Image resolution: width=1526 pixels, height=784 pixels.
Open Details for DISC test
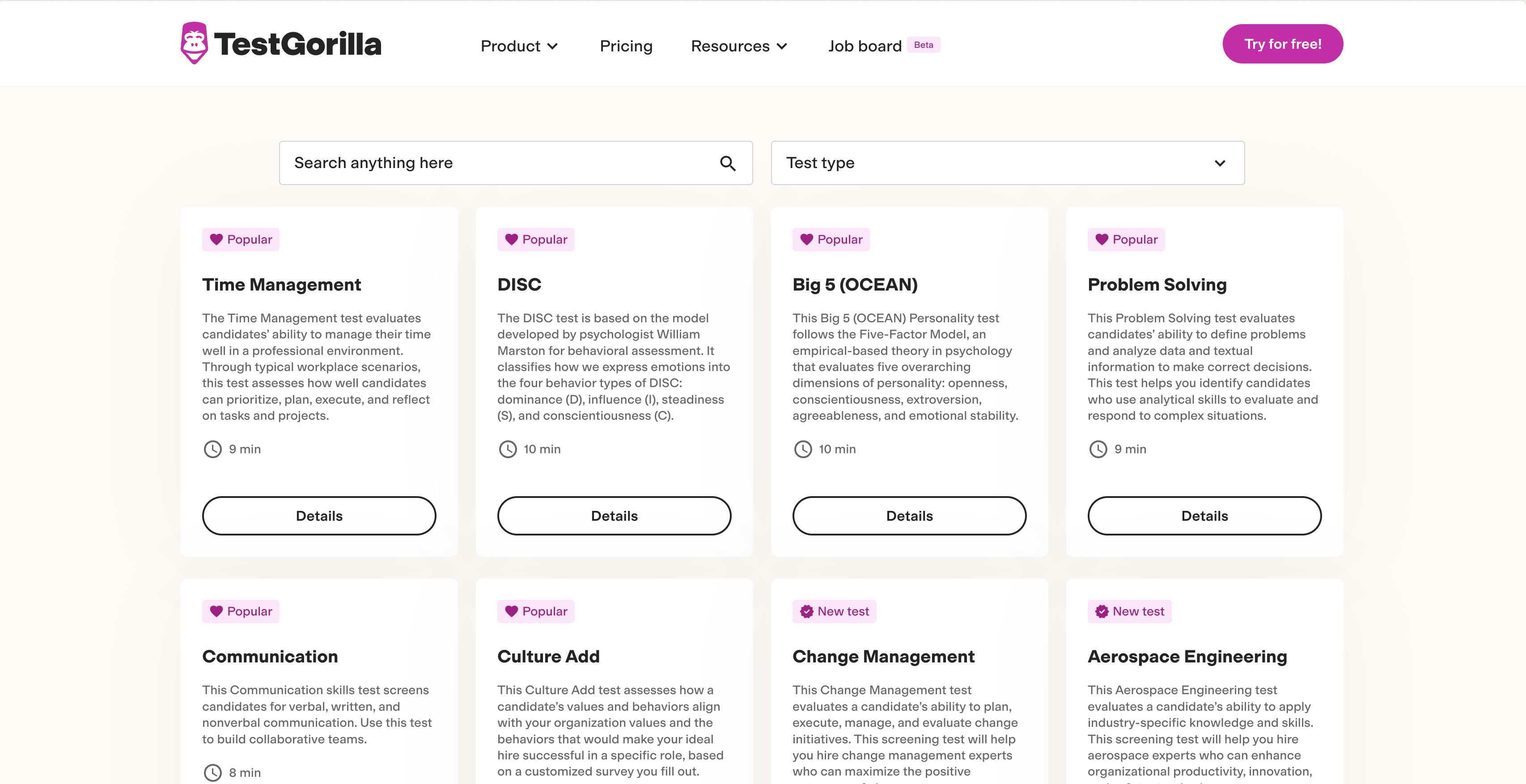pos(615,516)
